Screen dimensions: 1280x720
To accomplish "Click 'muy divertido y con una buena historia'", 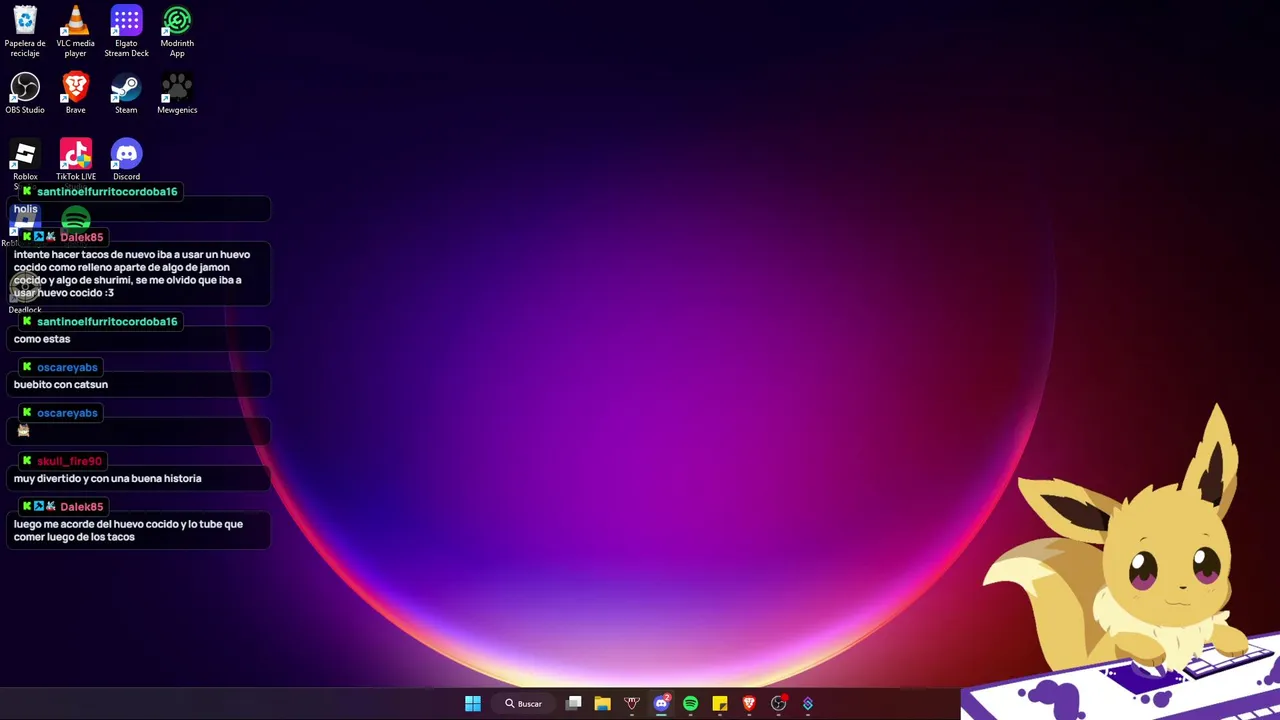I will 108,478.
